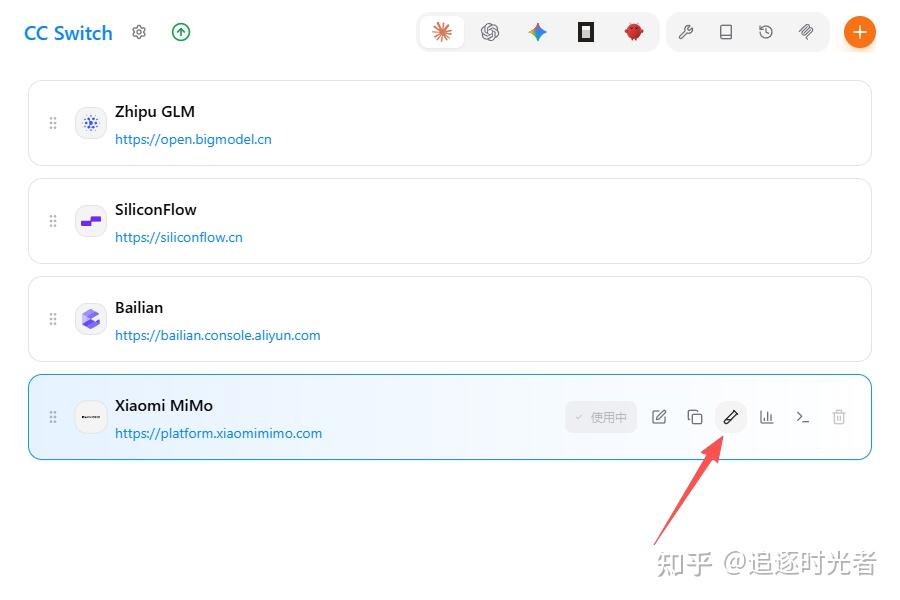This screenshot has width=900, height=600.
Task: Select the SiliconFlow provider name
Action: pos(156,210)
